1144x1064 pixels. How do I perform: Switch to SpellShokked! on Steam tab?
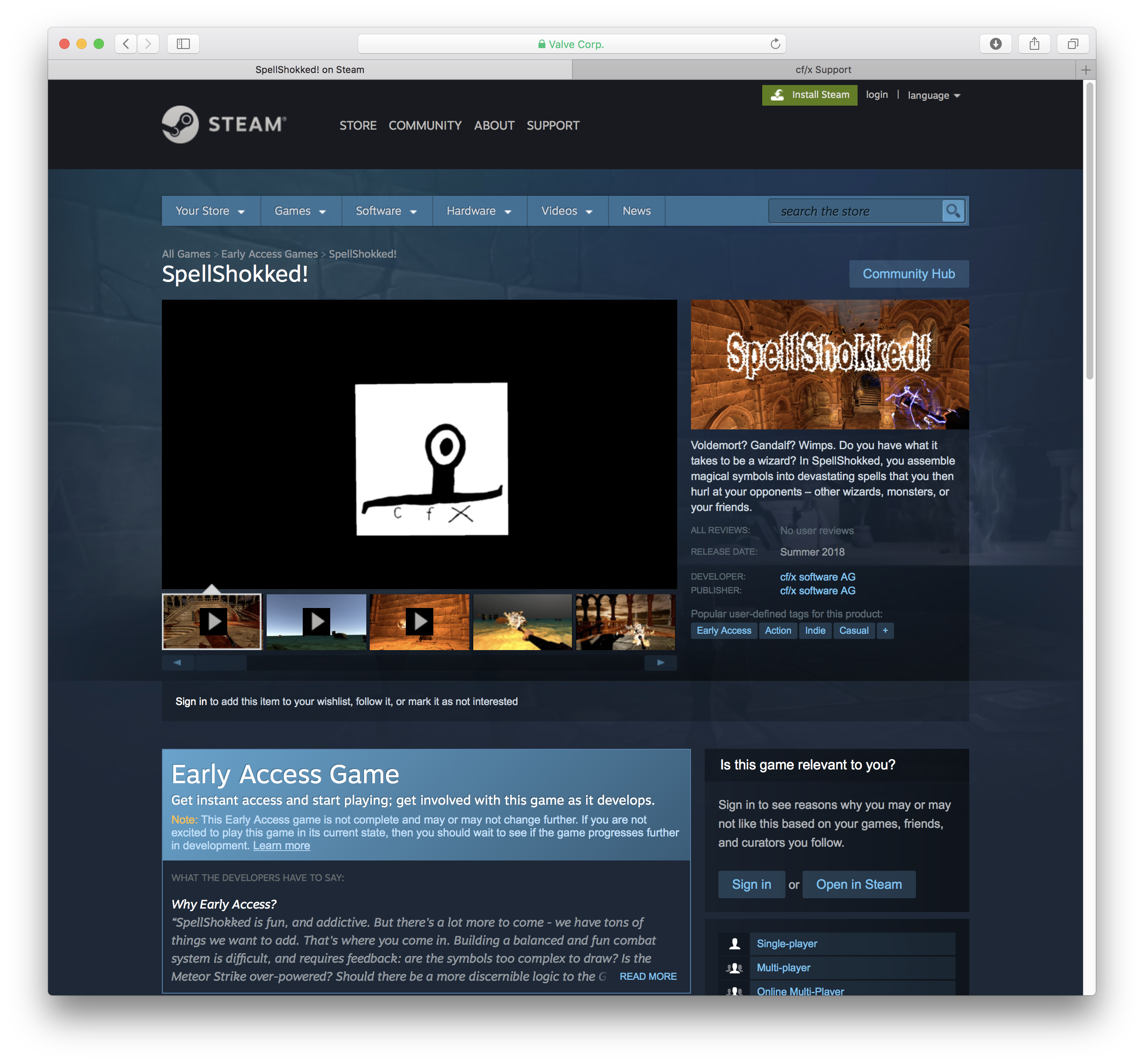tap(310, 70)
